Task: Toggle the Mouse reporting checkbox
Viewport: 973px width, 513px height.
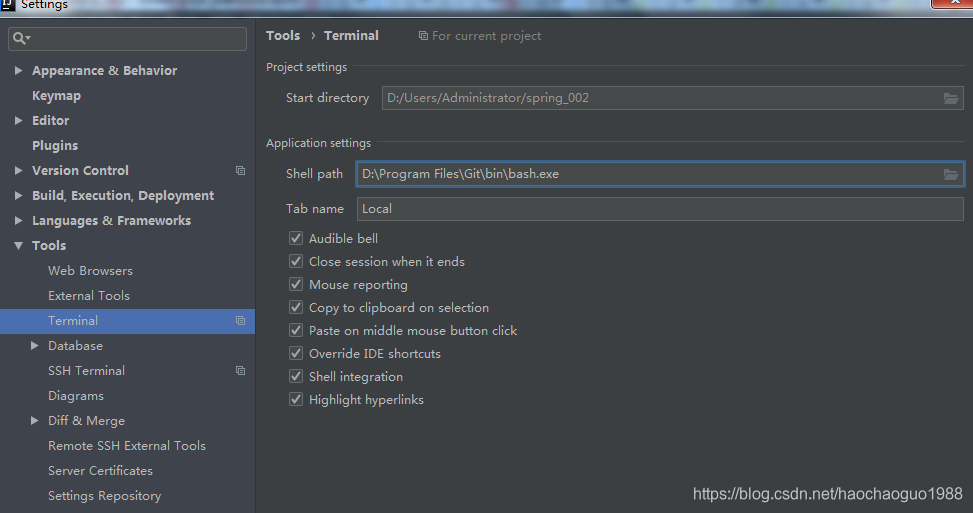Action: coord(296,284)
